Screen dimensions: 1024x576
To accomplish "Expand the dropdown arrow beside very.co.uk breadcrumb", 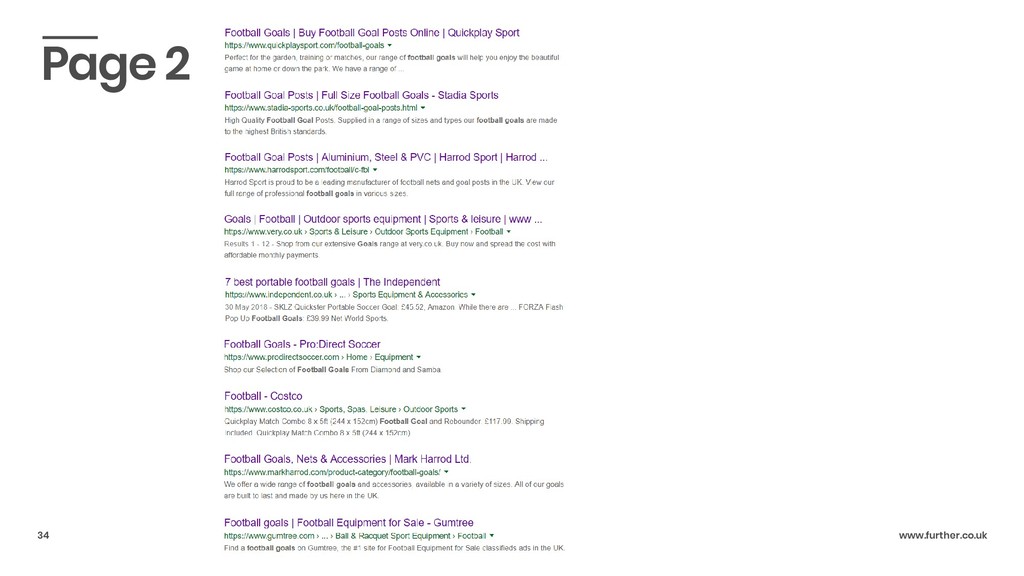I will point(509,232).
